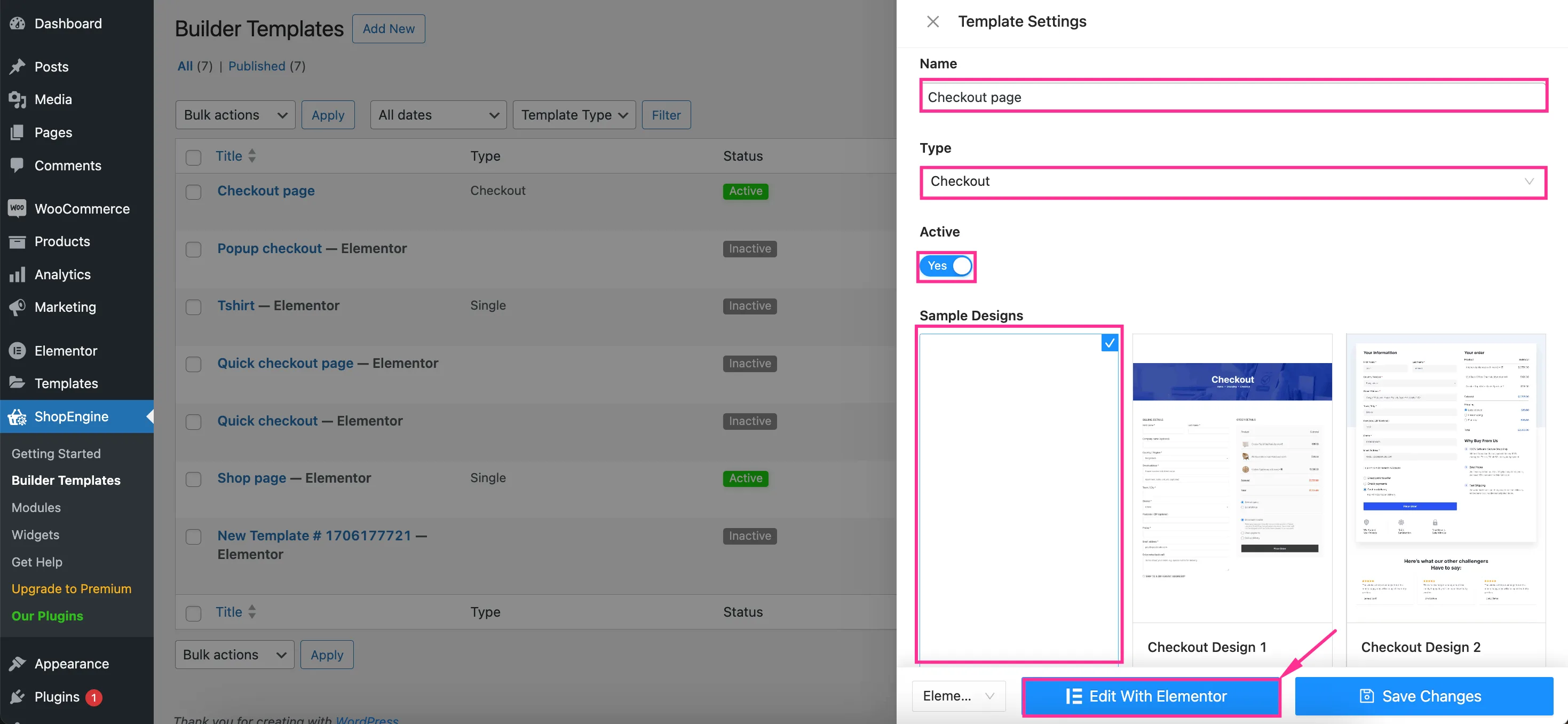Click the bottom Apply button
The height and width of the screenshot is (724, 1568).
(327, 655)
